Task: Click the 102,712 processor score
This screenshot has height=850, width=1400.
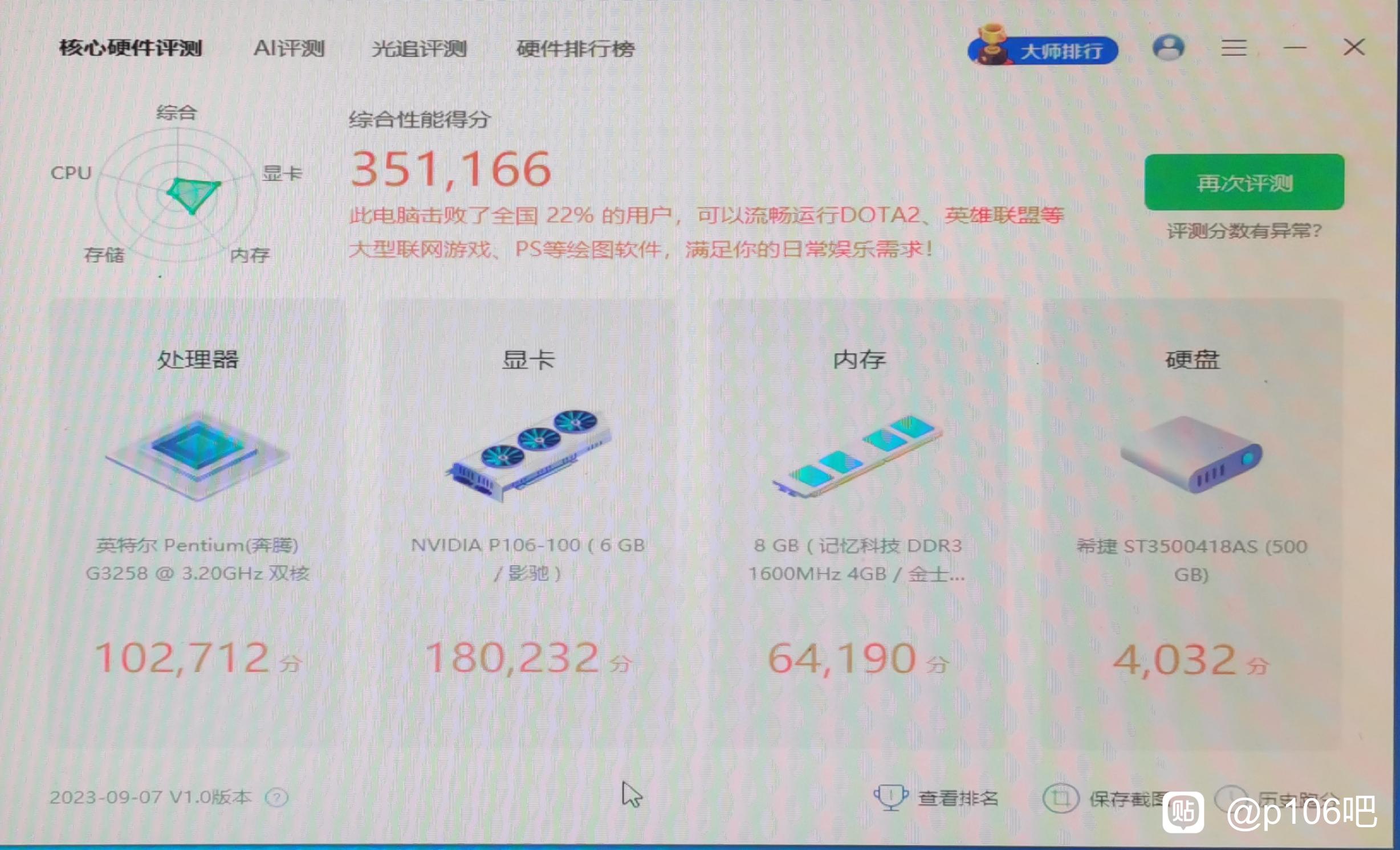Action: [182, 658]
